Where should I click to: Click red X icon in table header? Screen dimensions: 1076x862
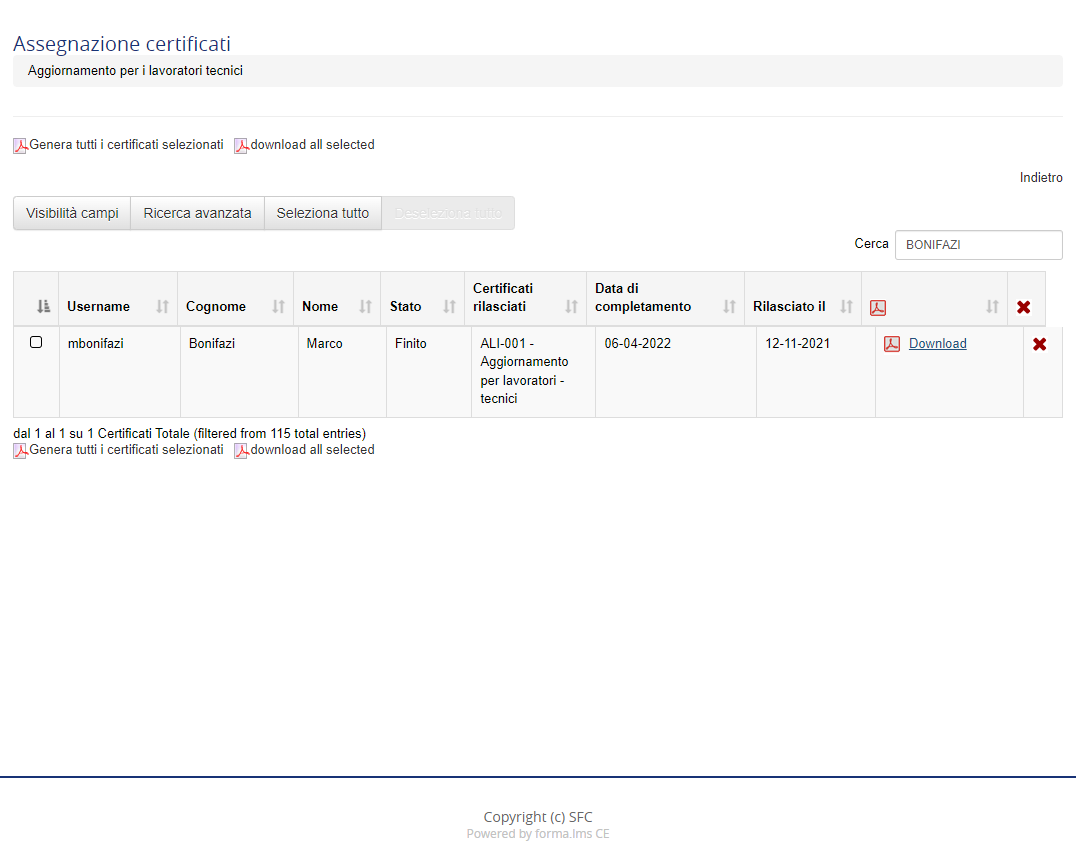click(x=1023, y=307)
